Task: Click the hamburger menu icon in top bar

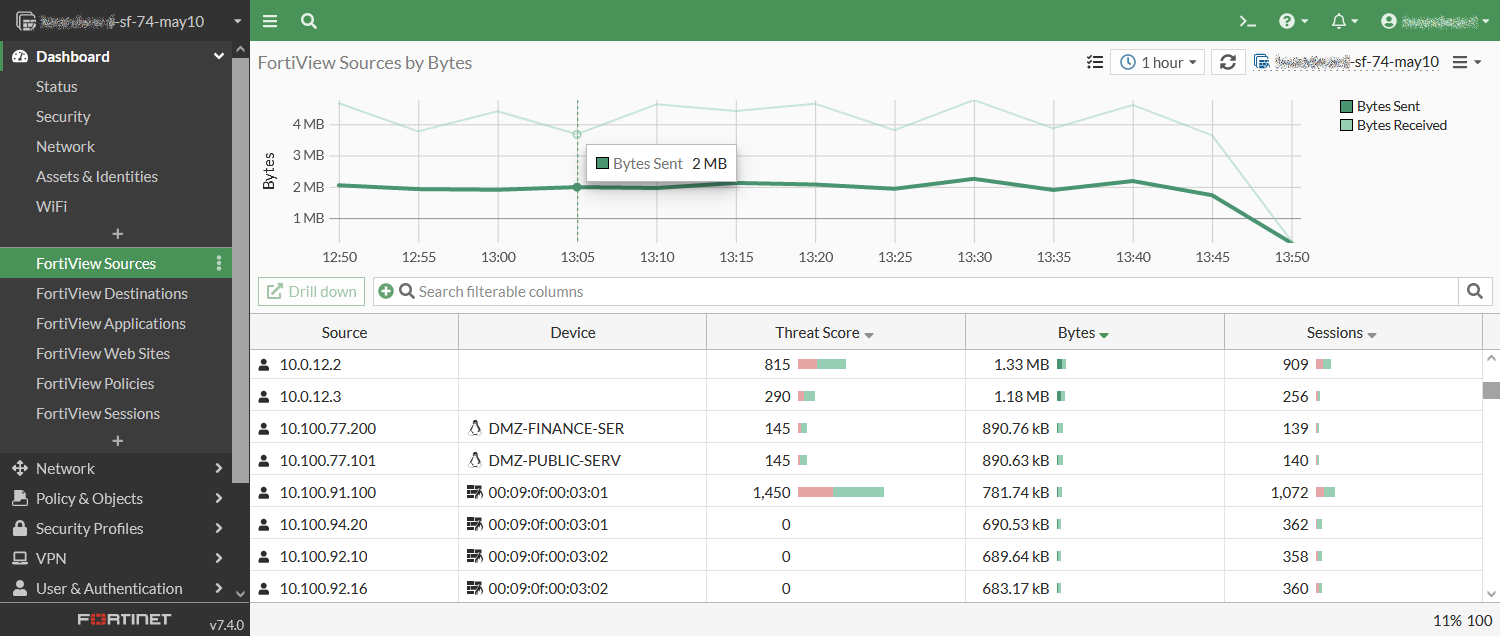Action: tap(270, 21)
